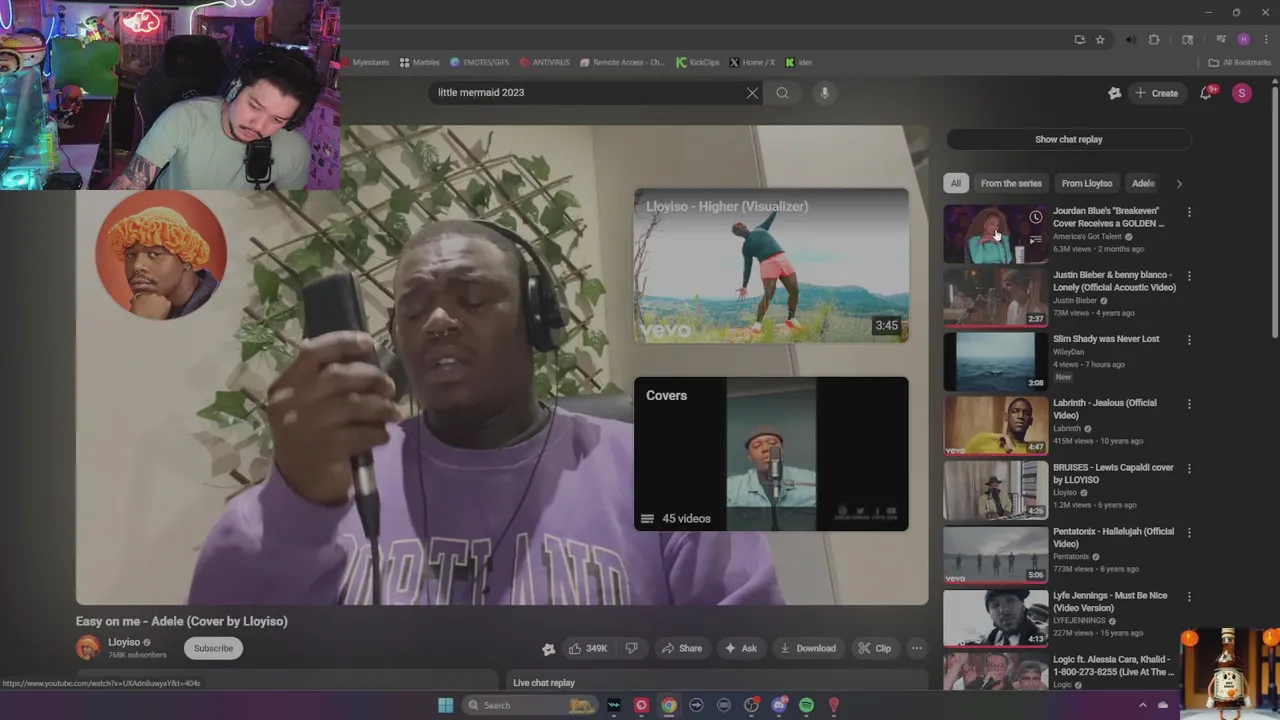Open Spotify from the taskbar
Image resolution: width=1280 pixels, height=720 pixels.
(806, 705)
